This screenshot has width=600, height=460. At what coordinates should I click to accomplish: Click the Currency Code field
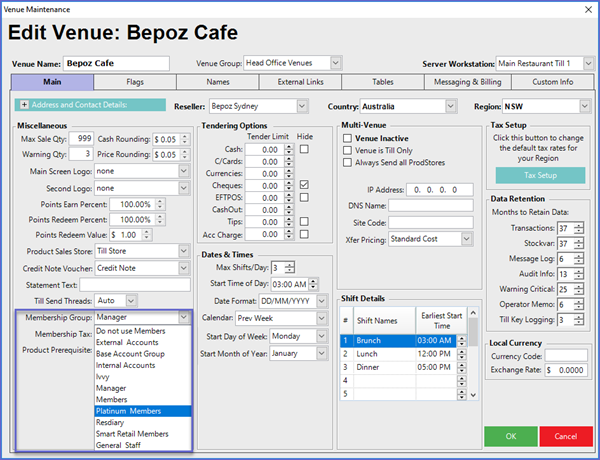[x=566, y=356]
